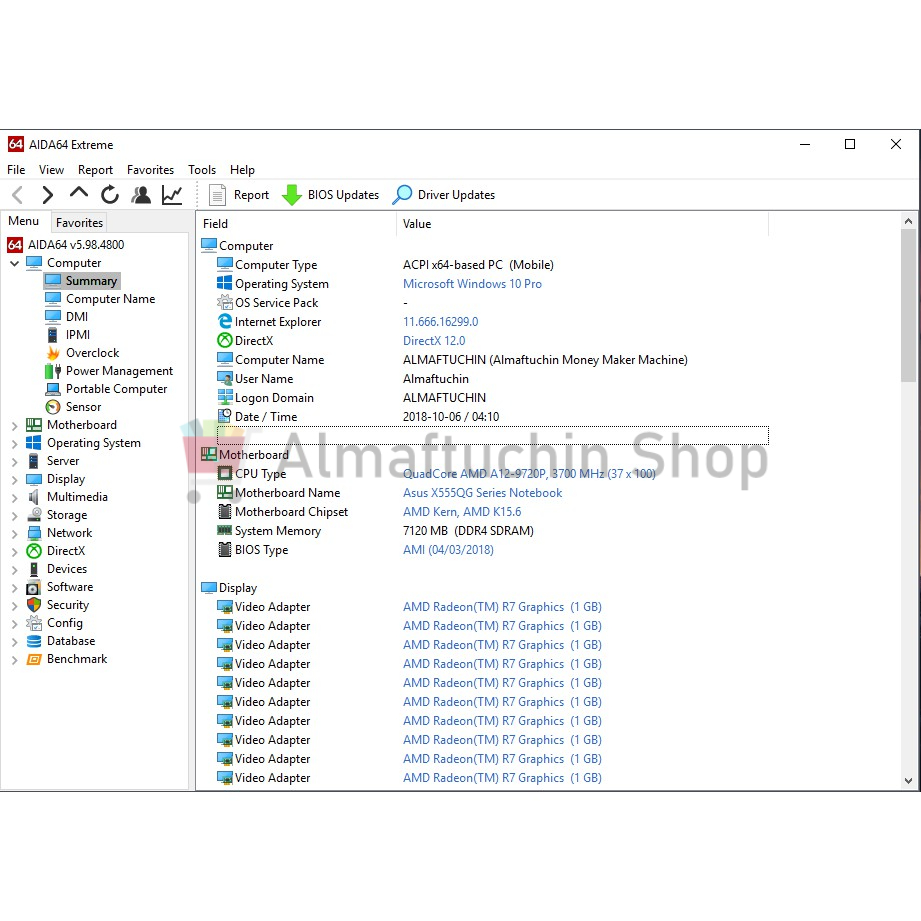The width and height of the screenshot is (921, 921).
Task: Expand the Benchmark tree node
Action: pos(15,660)
